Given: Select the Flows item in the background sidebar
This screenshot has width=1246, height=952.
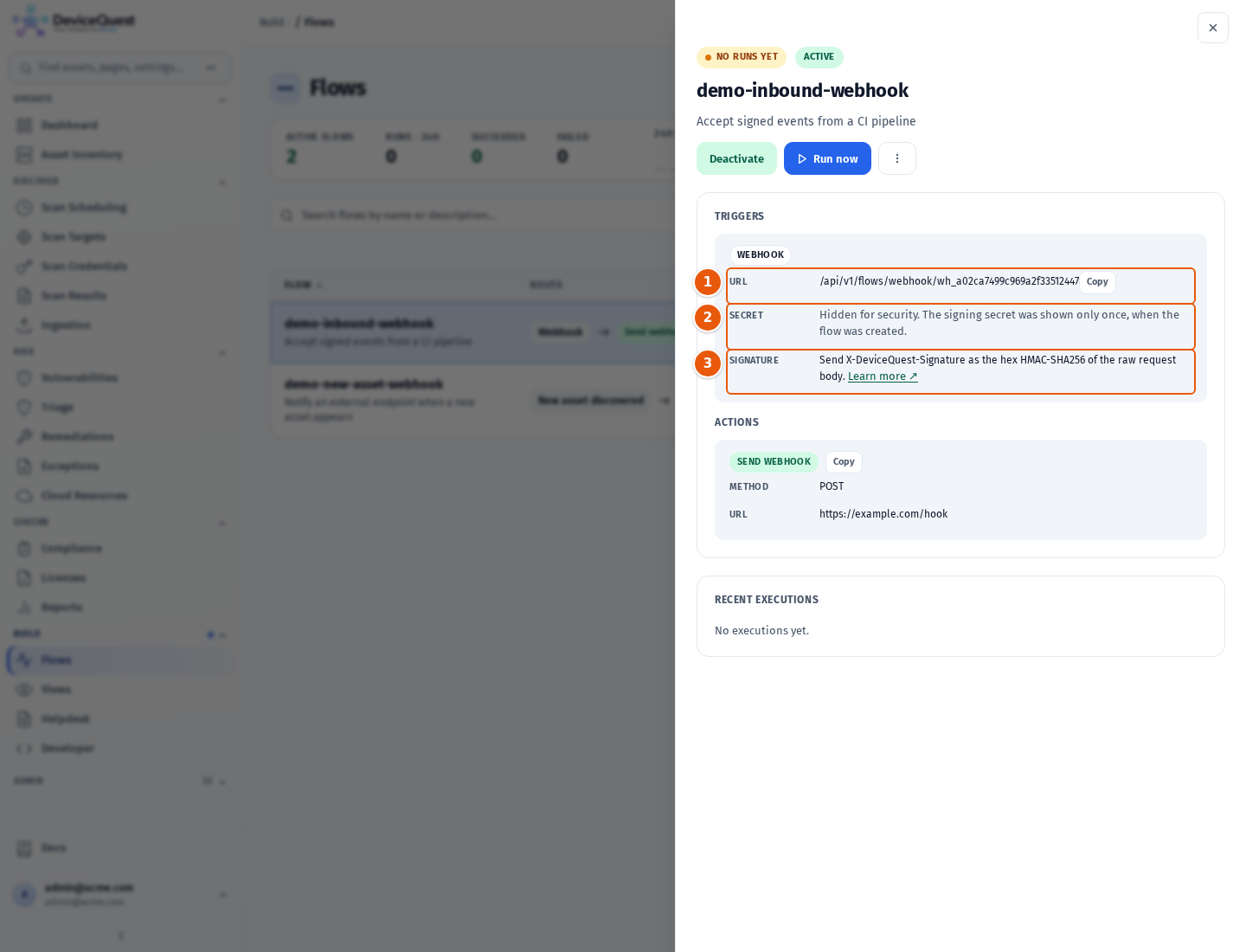Looking at the screenshot, I should point(119,660).
